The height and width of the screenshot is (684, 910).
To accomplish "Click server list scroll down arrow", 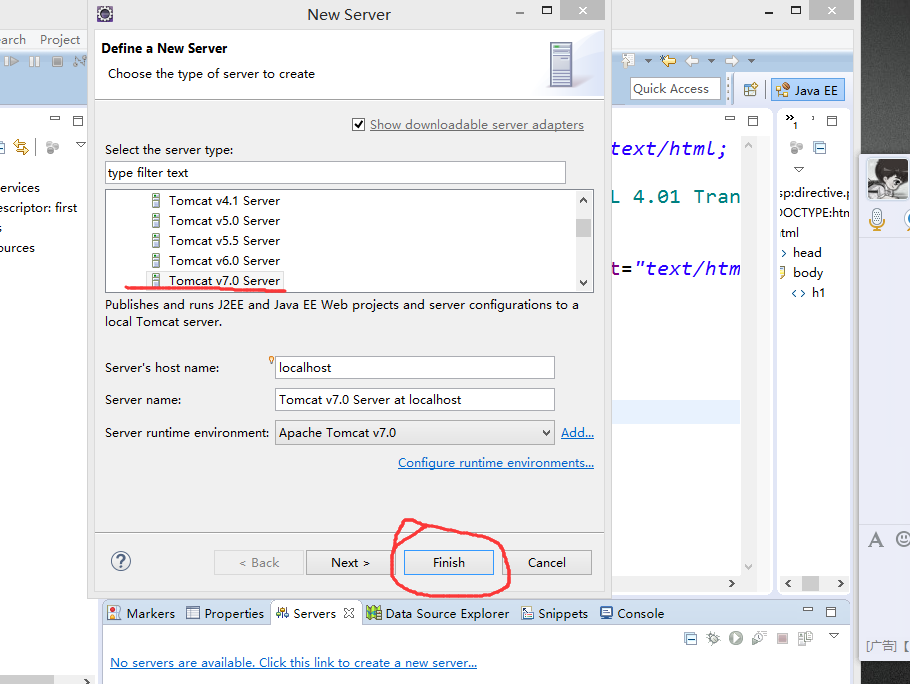I will tap(583, 283).
